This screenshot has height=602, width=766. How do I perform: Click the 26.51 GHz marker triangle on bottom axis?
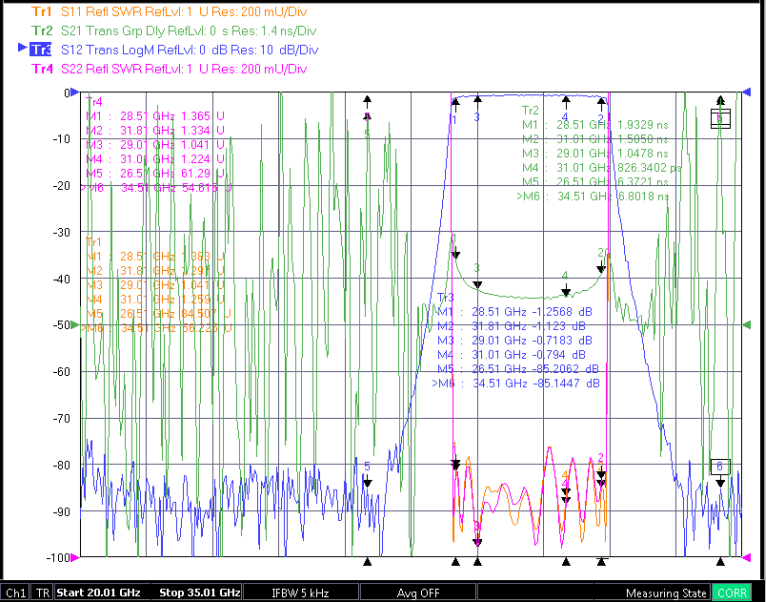(x=368, y=562)
